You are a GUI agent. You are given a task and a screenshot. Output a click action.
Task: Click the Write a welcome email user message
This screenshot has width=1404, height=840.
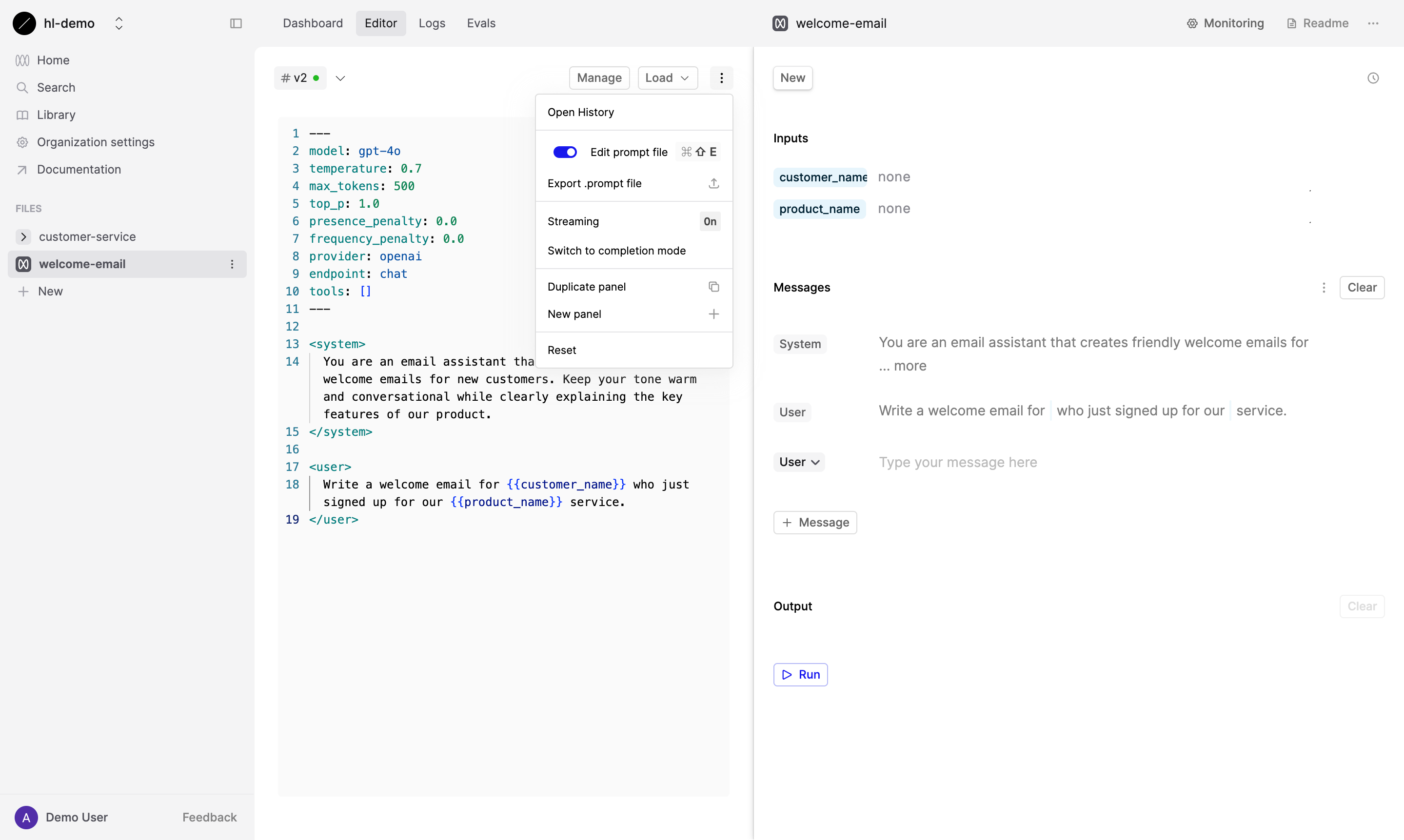coord(1083,410)
